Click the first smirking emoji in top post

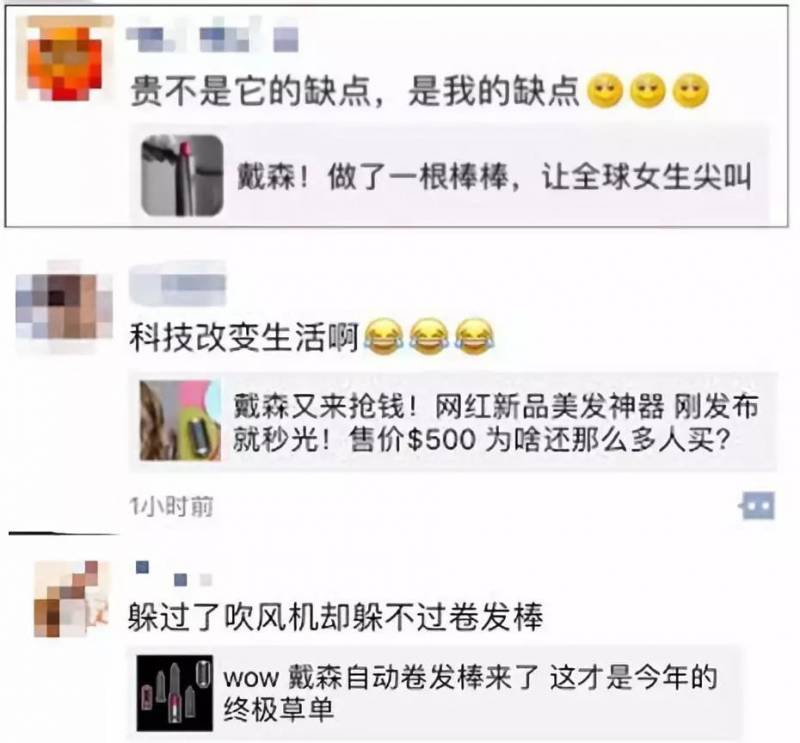(605, 92)
